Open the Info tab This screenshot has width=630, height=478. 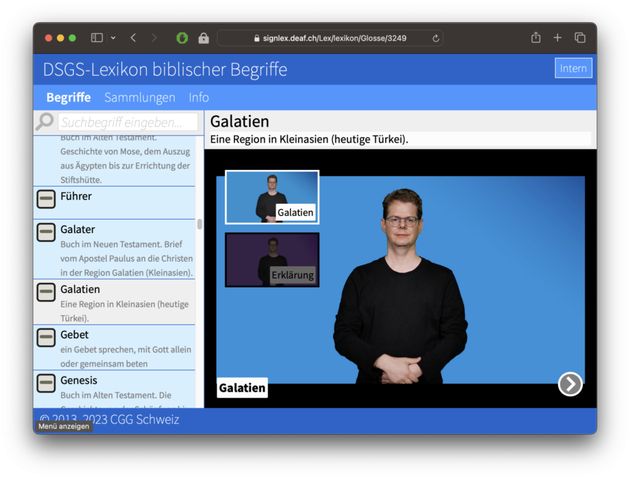199,97
